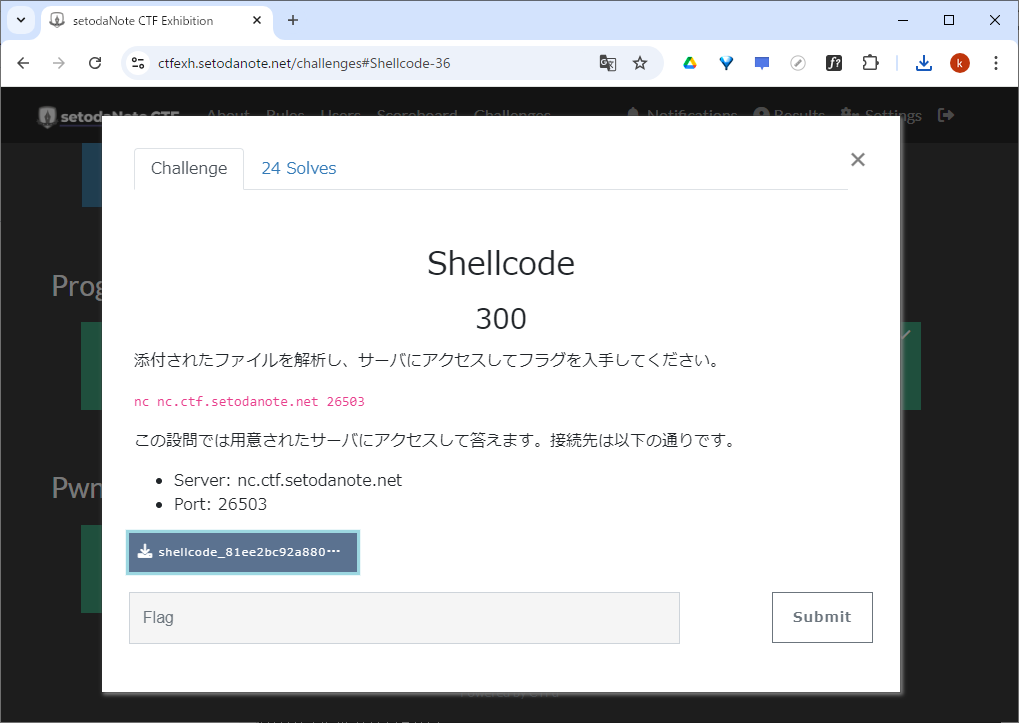This screenshot has width=1019, height=723.
Task: Open the Extensions puzzle piece menu
Action: click(x=870, y=63)
